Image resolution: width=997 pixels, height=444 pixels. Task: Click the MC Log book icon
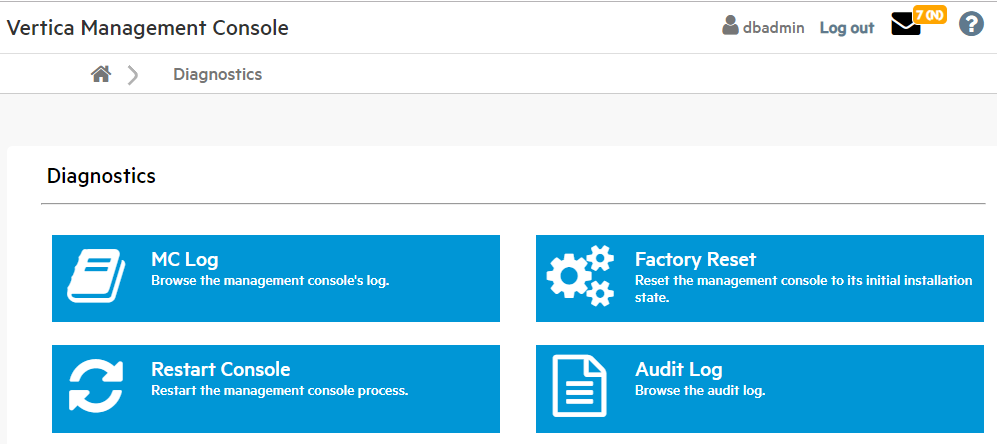96,275
